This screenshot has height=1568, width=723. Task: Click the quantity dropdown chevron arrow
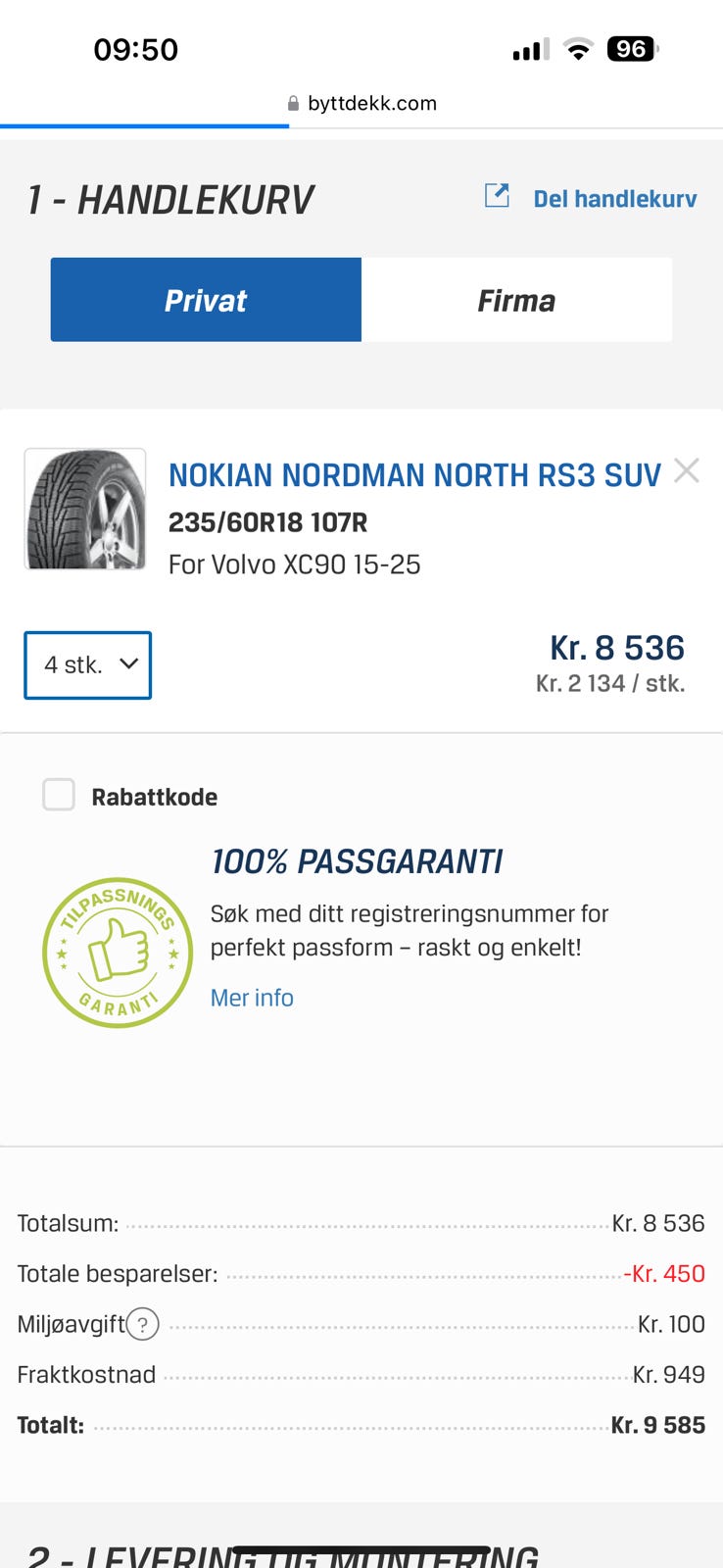point(127,663)
